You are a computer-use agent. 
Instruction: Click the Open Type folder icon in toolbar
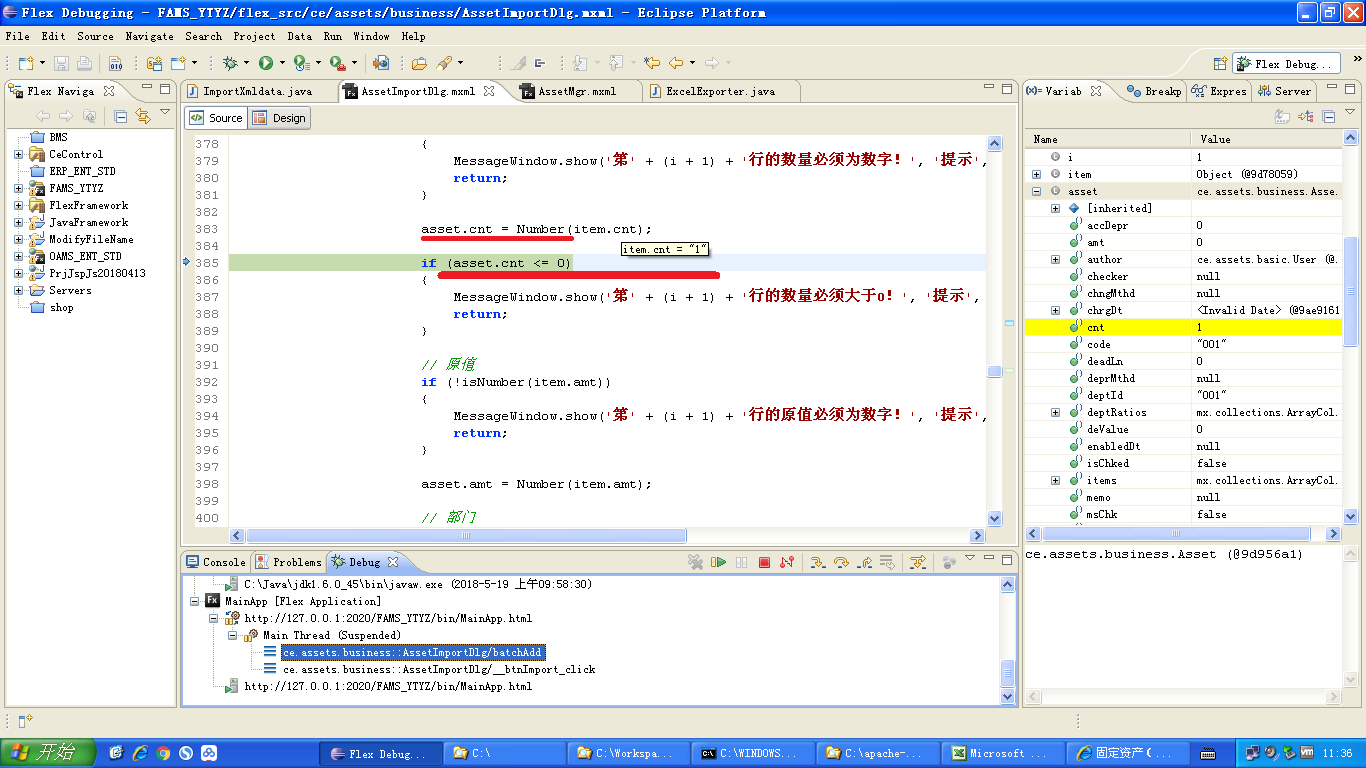419,63
